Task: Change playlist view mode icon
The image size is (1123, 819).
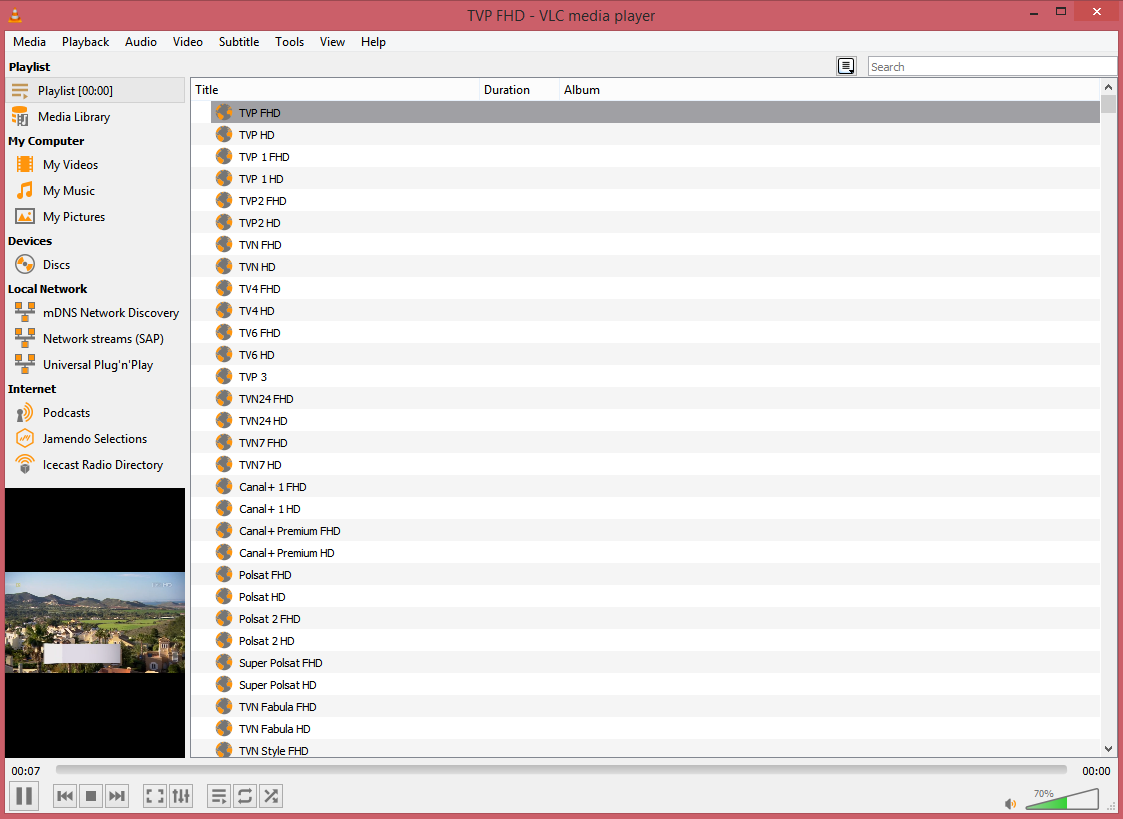Action: tap(846, 67)
